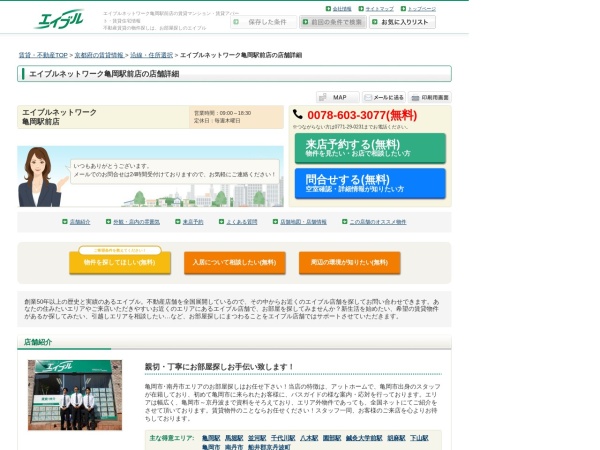Click the staff woman illustration banner
600x450 pixels.
pyautogui.click(x=150, y=176)
